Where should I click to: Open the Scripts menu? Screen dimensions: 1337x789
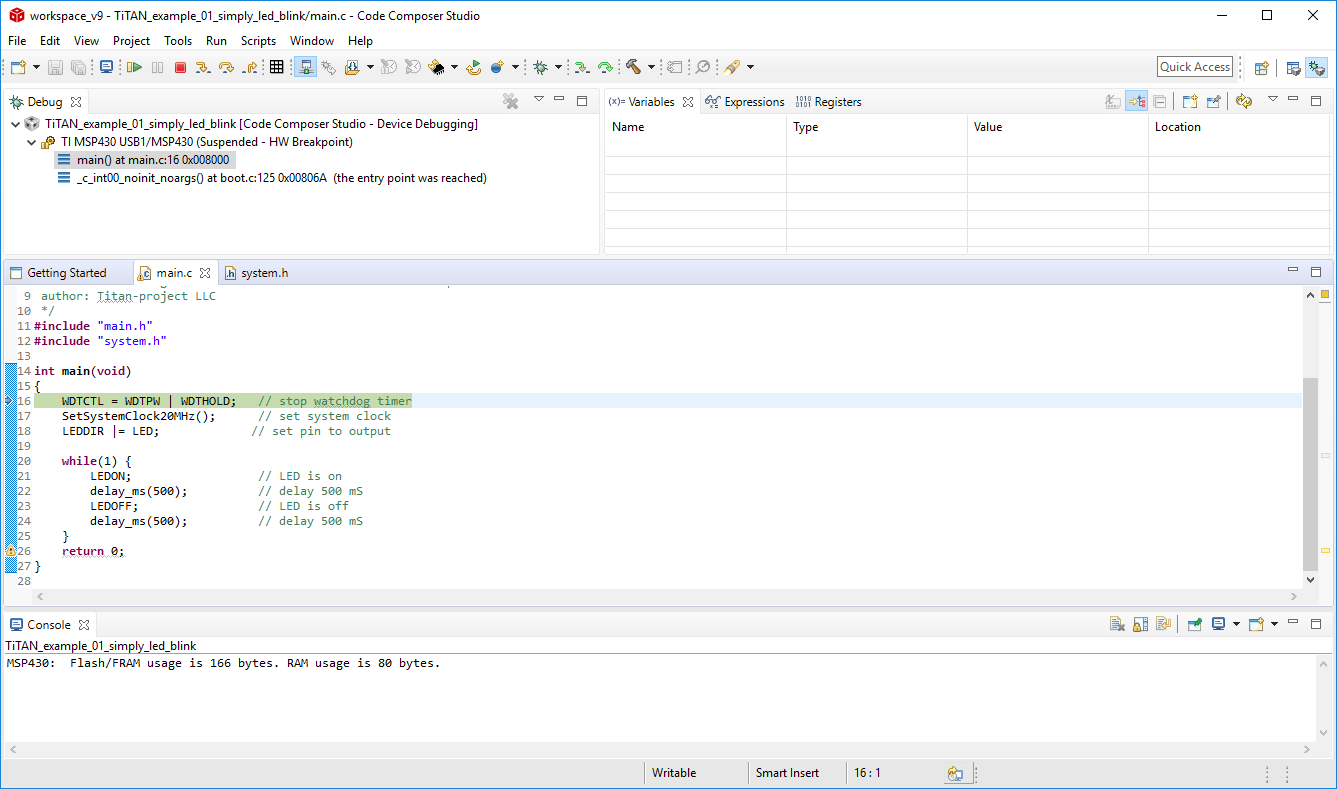[258, 41]
